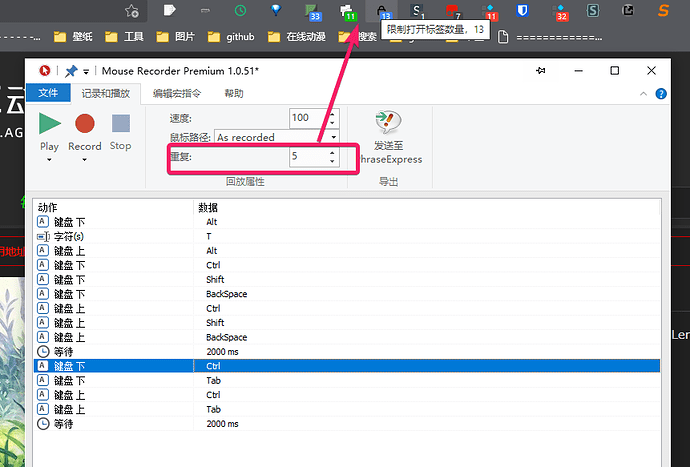Open the Play button dropdown arrow
Image resolution: width=690 pixels, height=467 pixels.
point(49,159)
